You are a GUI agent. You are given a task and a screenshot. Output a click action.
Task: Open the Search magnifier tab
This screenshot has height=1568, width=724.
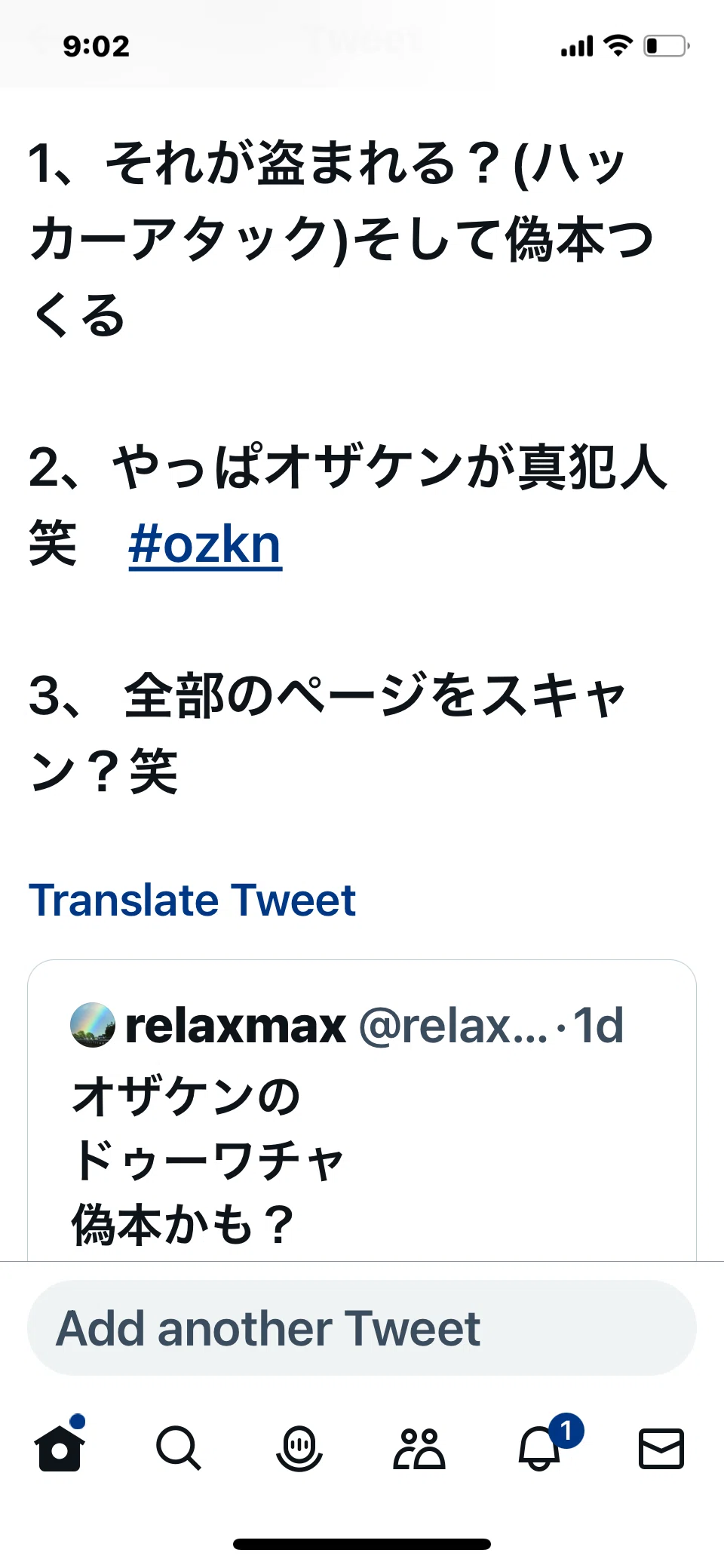[179, 1448]
